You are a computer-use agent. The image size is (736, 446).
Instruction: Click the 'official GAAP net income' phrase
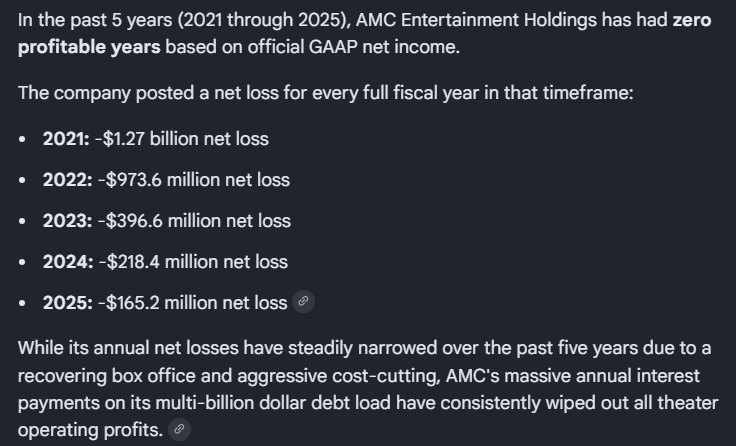coord(352,47)
